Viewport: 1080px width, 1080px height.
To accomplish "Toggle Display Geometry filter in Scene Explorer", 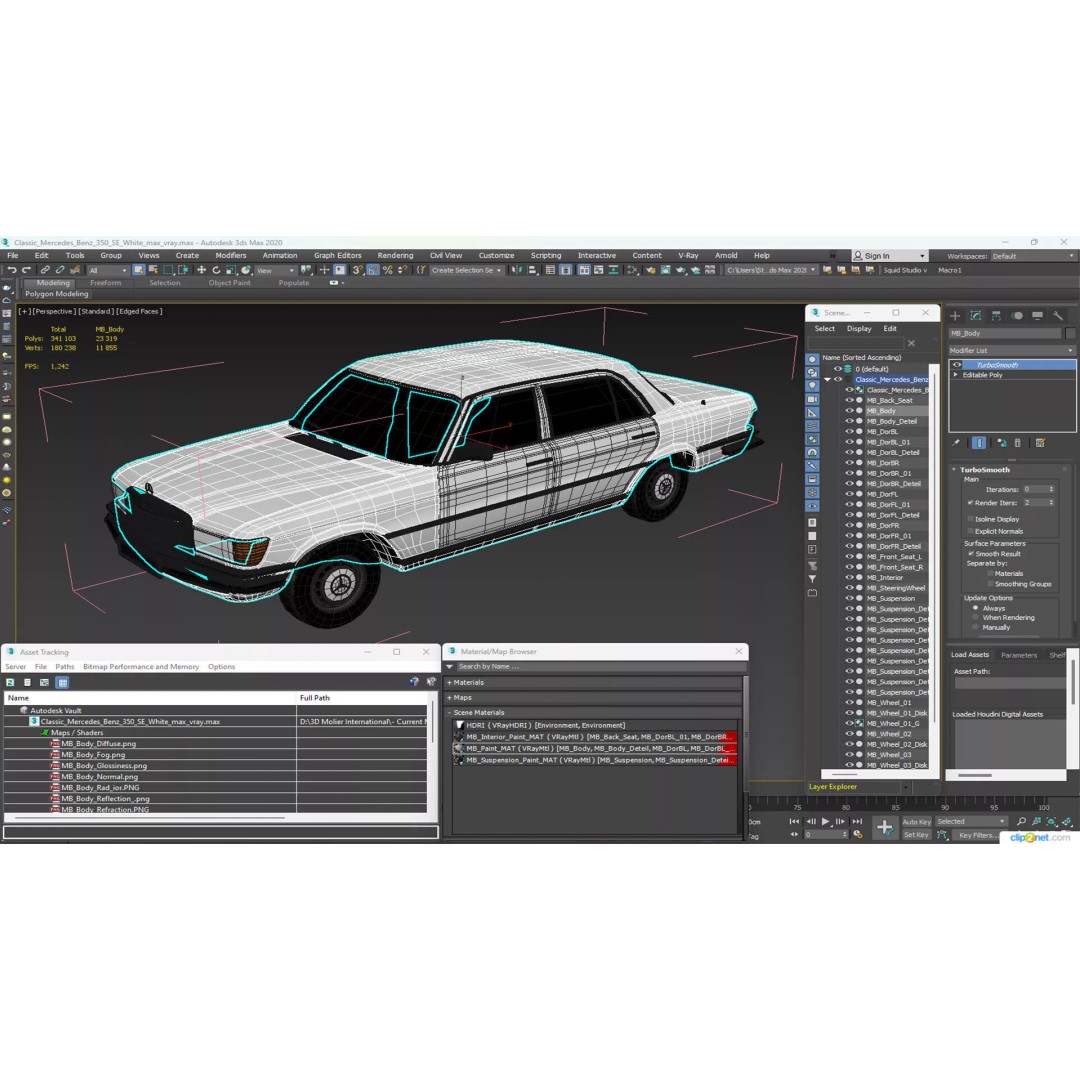I will pos(813,359).
